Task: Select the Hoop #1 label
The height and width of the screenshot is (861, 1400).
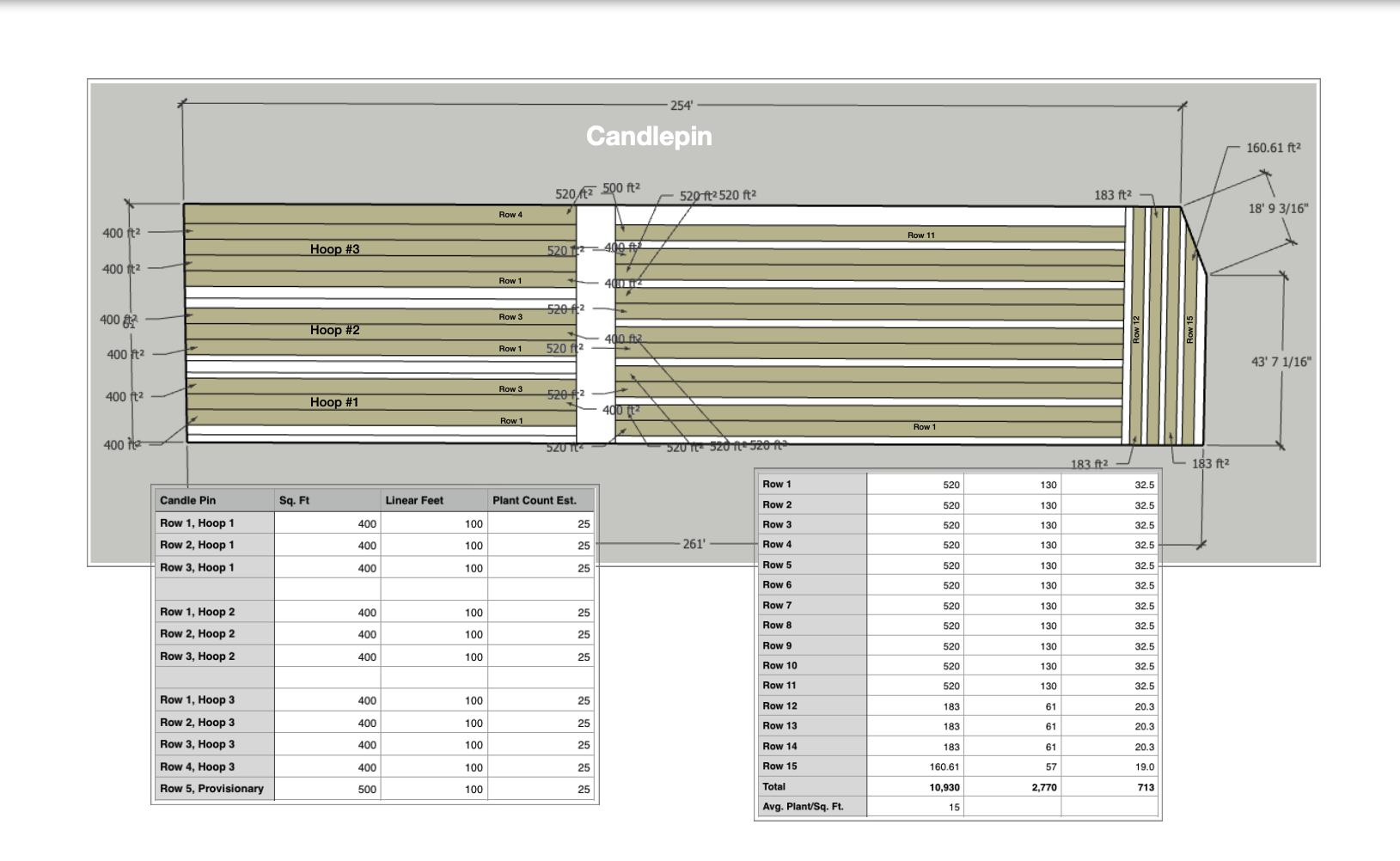Action: pos(334,402)
